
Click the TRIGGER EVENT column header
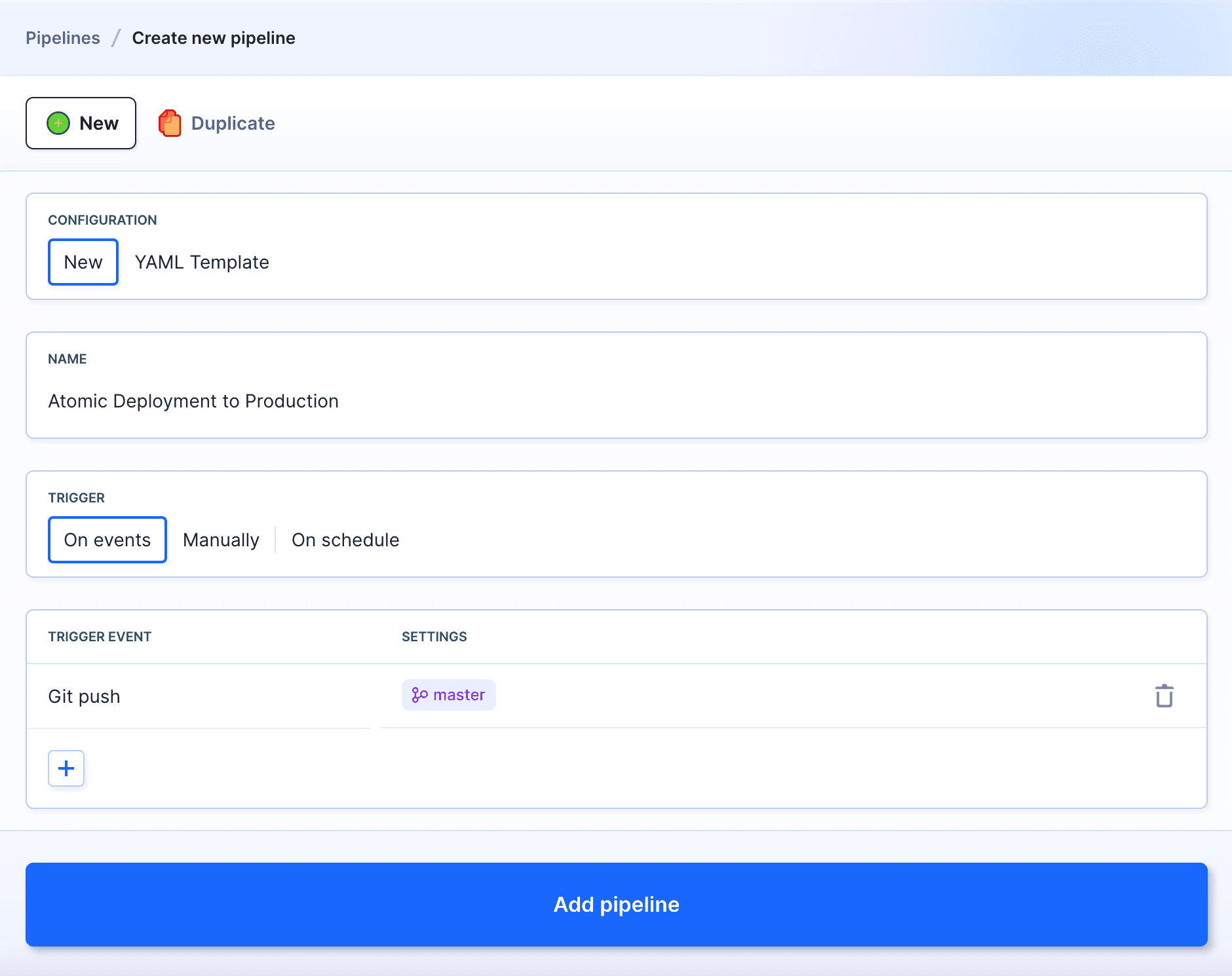tap(100, 637)
